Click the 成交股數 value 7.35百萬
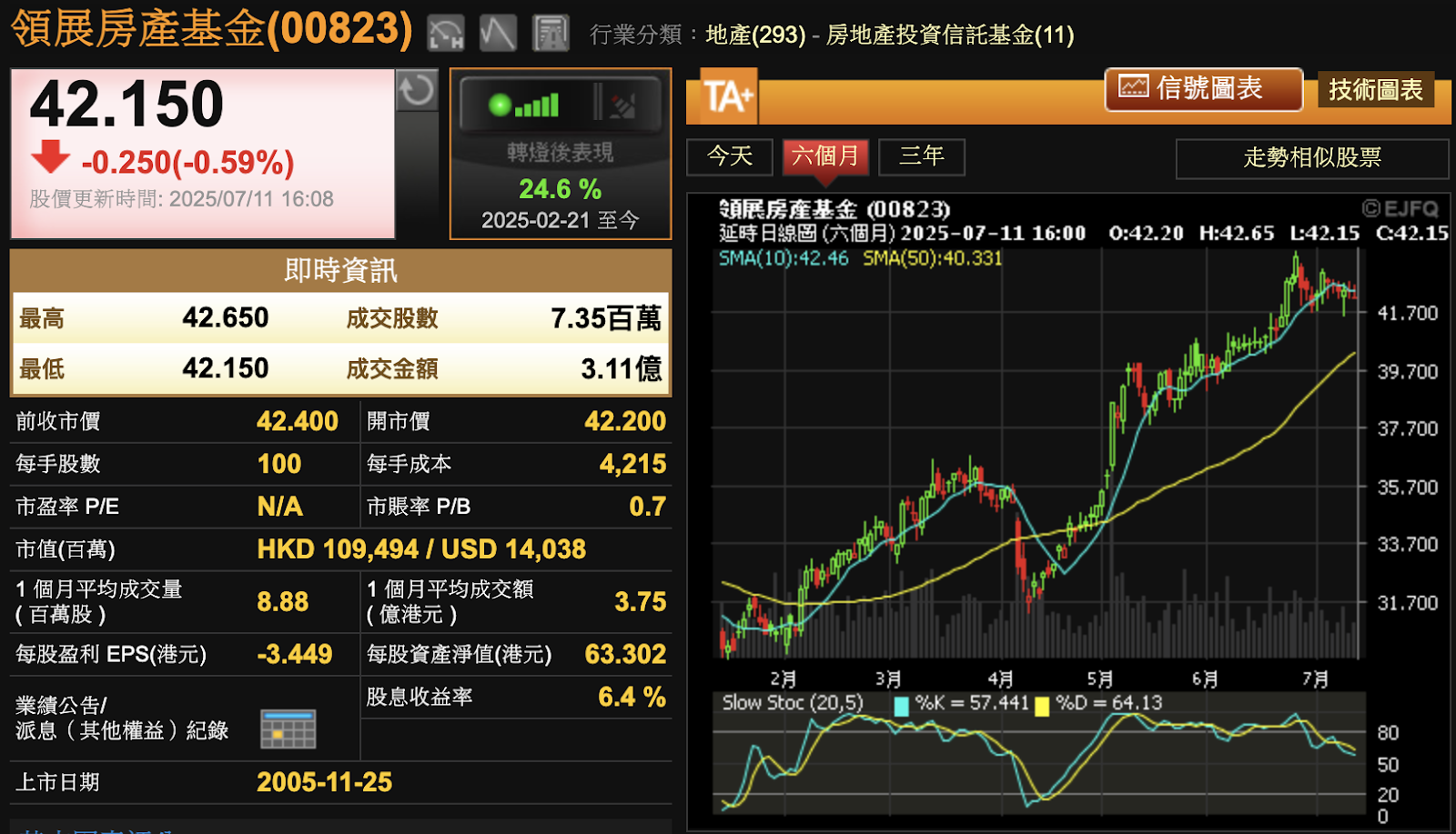This screenshot has height=834, width=1456. [x=606, y=318]
